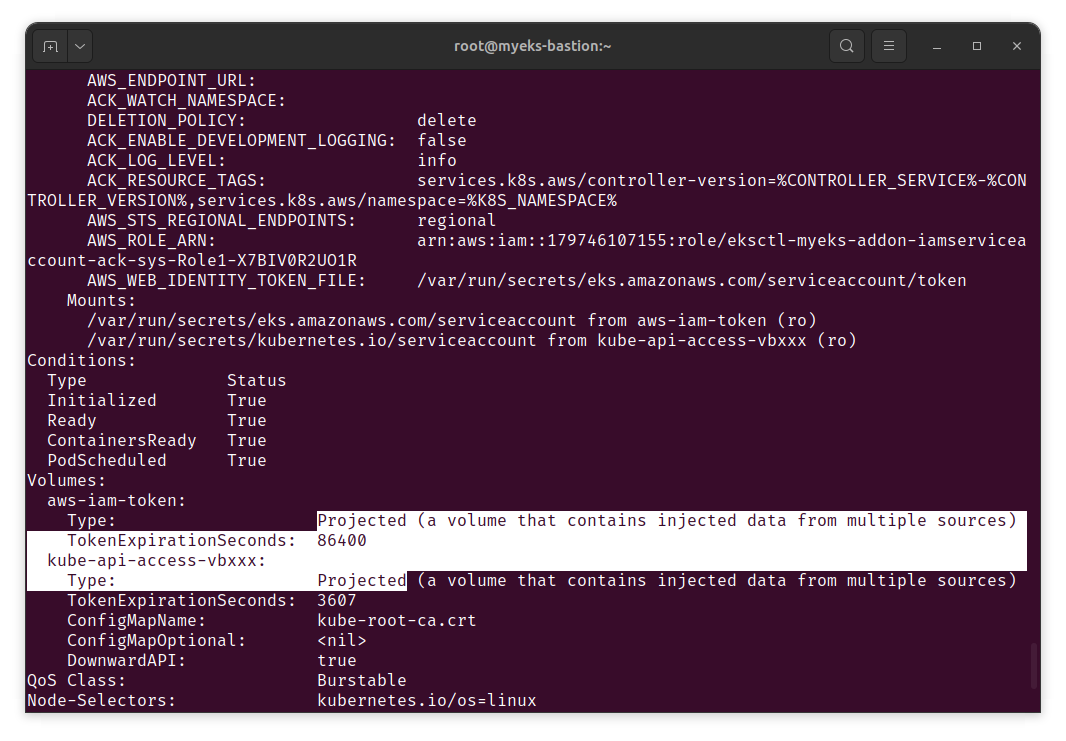Click the AWS_ROLE_ARN: label
The image size is (1066, 741).
152,241
